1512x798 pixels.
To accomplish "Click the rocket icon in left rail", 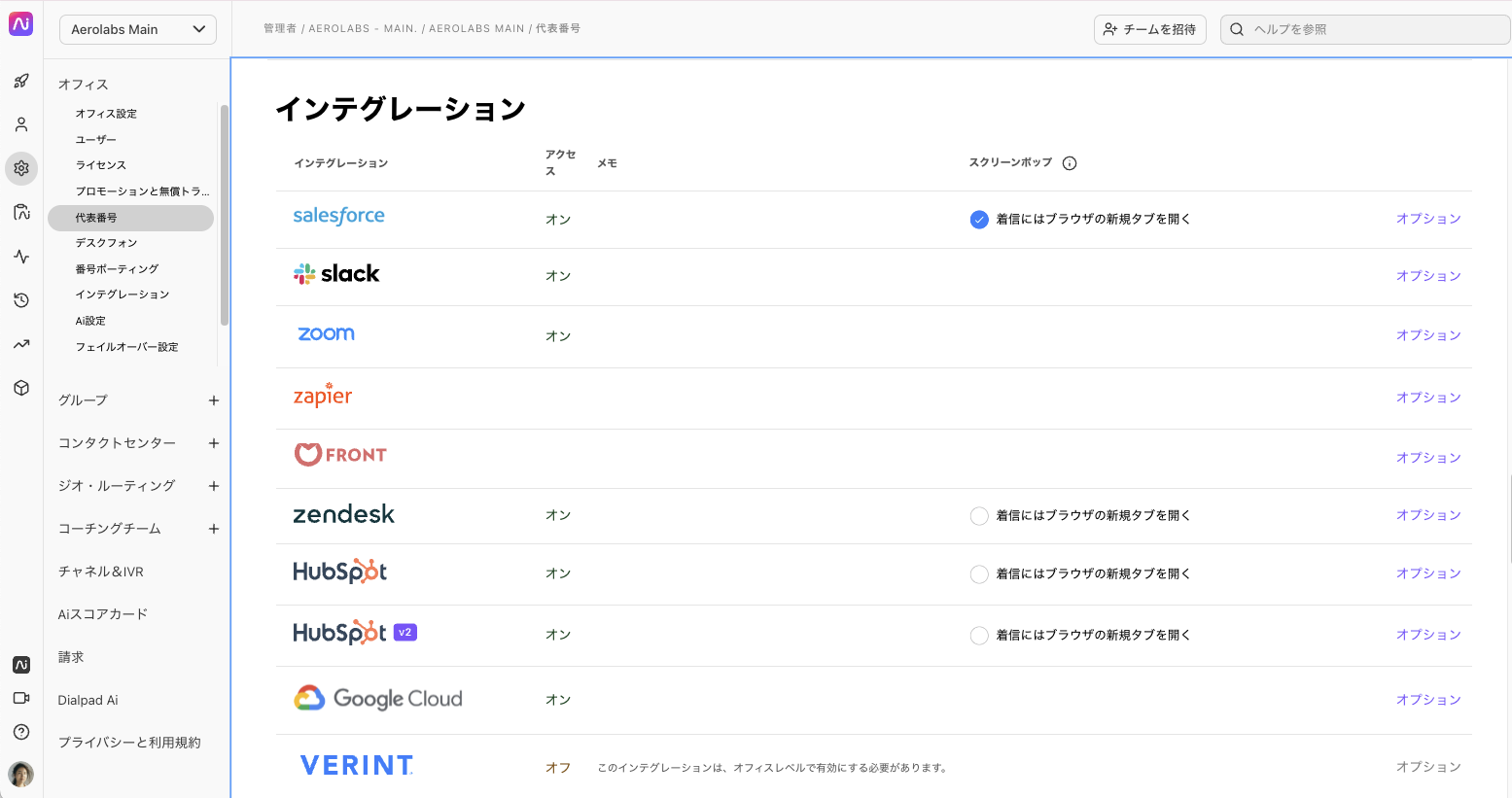I will point(21,82).
